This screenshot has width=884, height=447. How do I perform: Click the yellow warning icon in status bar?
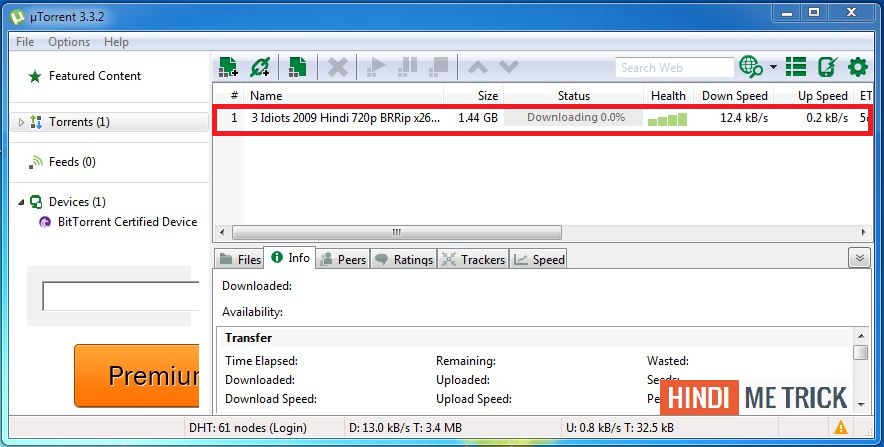(841, 427)
